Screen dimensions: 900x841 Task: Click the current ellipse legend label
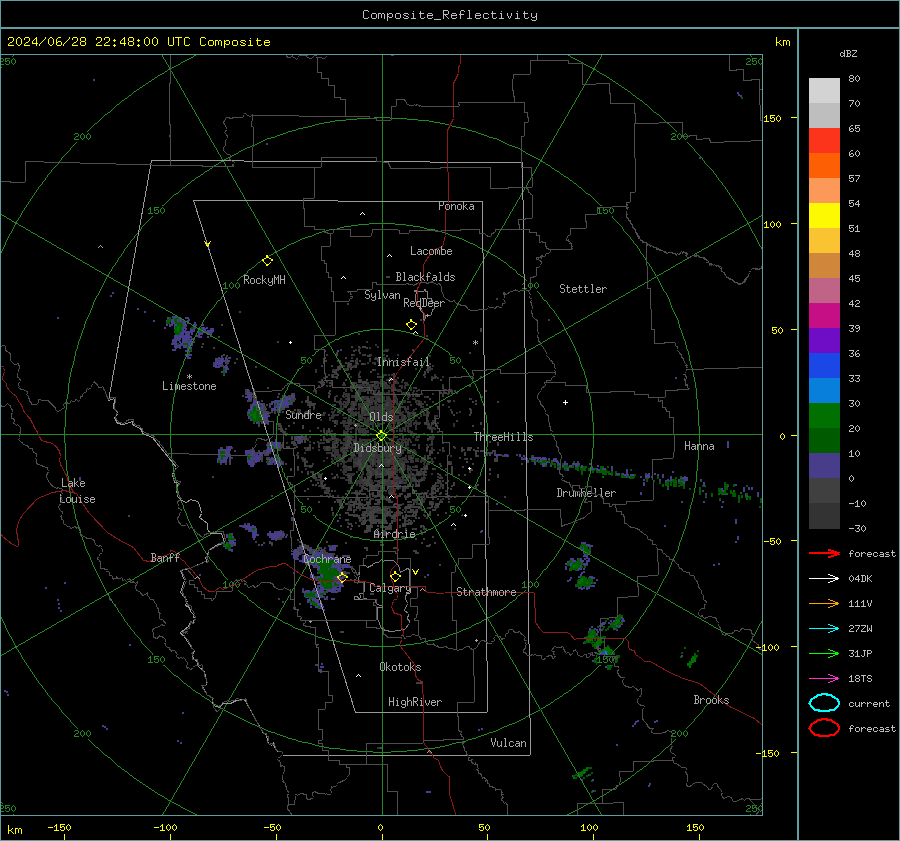coord(869,704)
